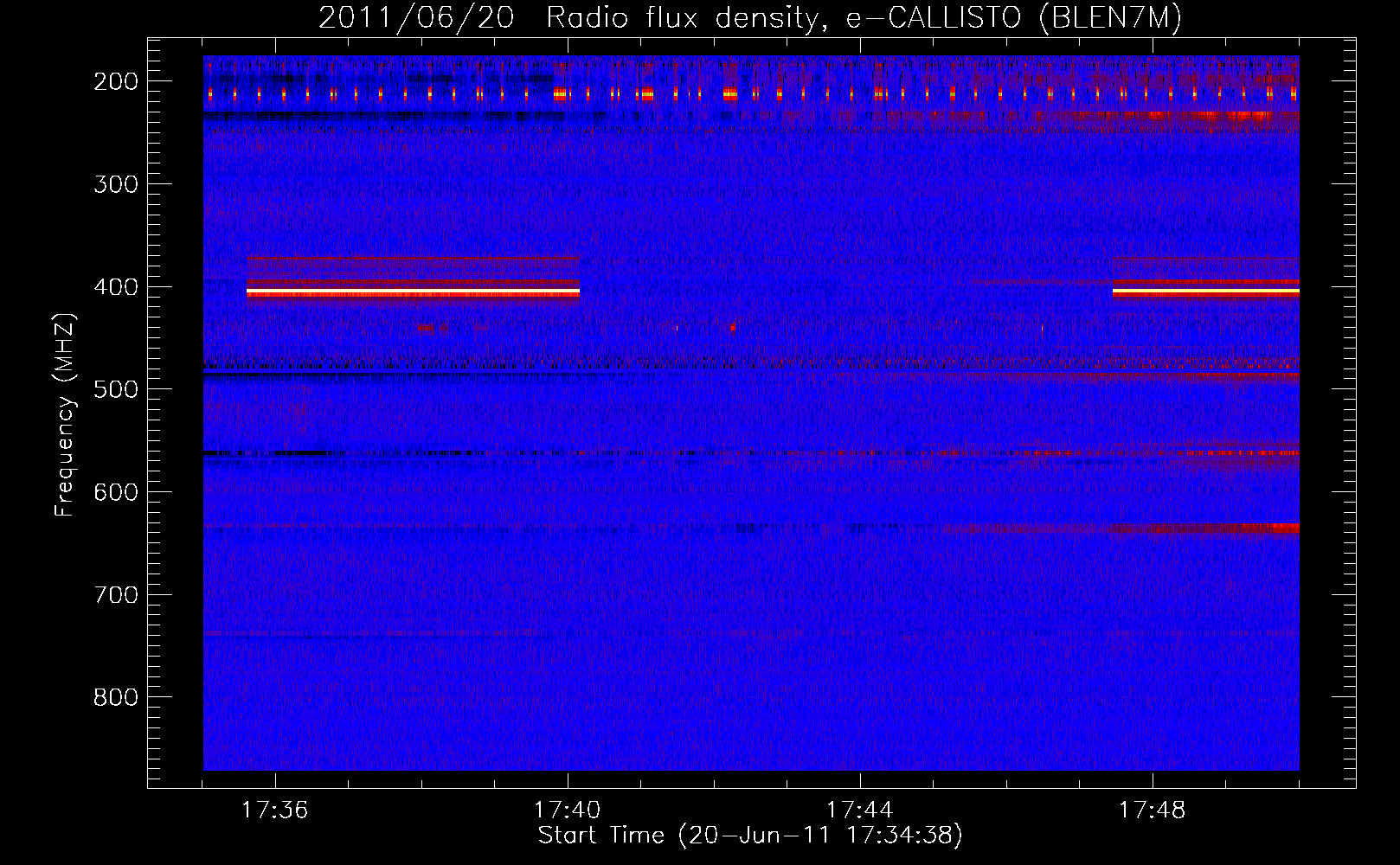Click the 800 frequency tick label
This screenshot has height=865, width=1400.
[x=116, y=697]
